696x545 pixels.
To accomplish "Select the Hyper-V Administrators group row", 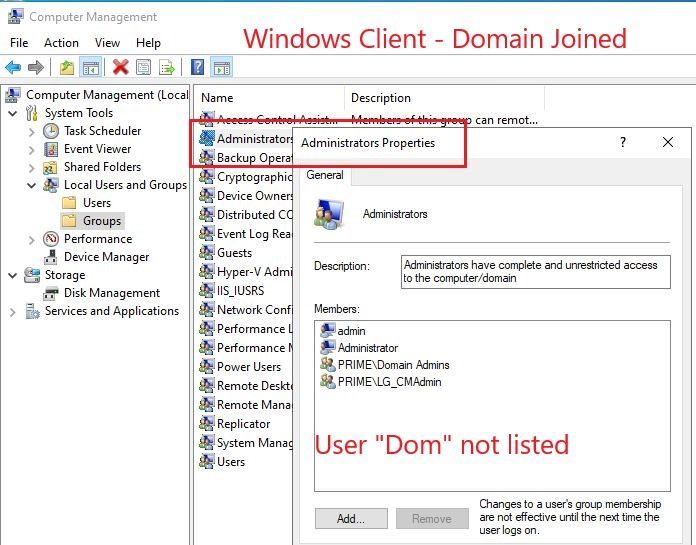I will 246,272.
